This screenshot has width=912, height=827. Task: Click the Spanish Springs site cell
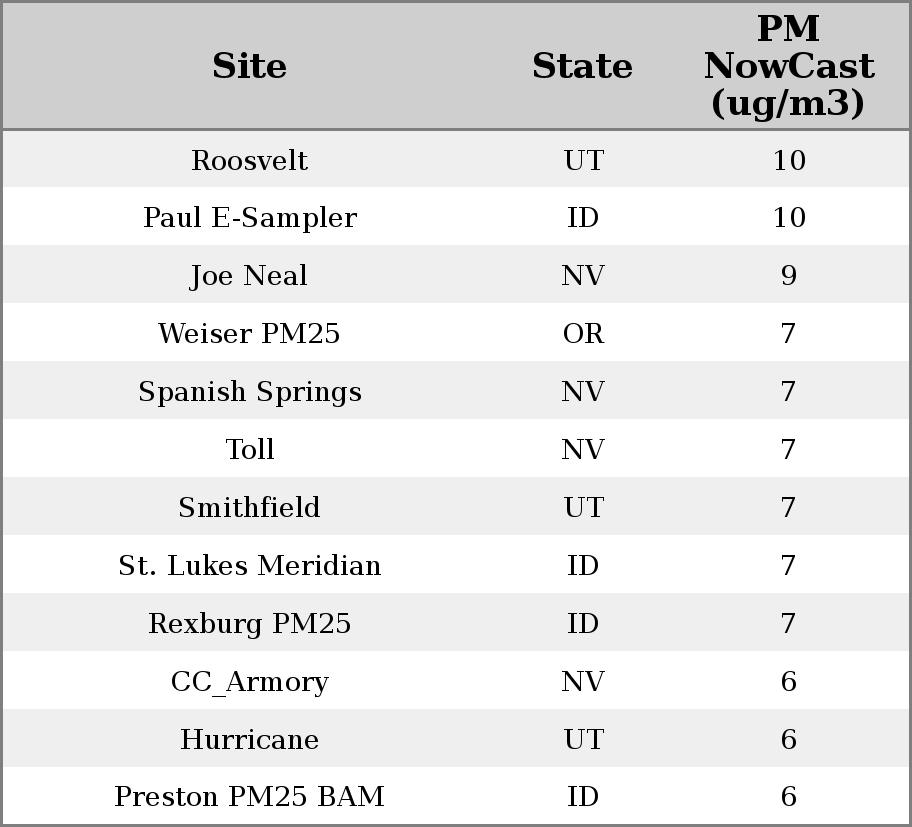(249, 392)
